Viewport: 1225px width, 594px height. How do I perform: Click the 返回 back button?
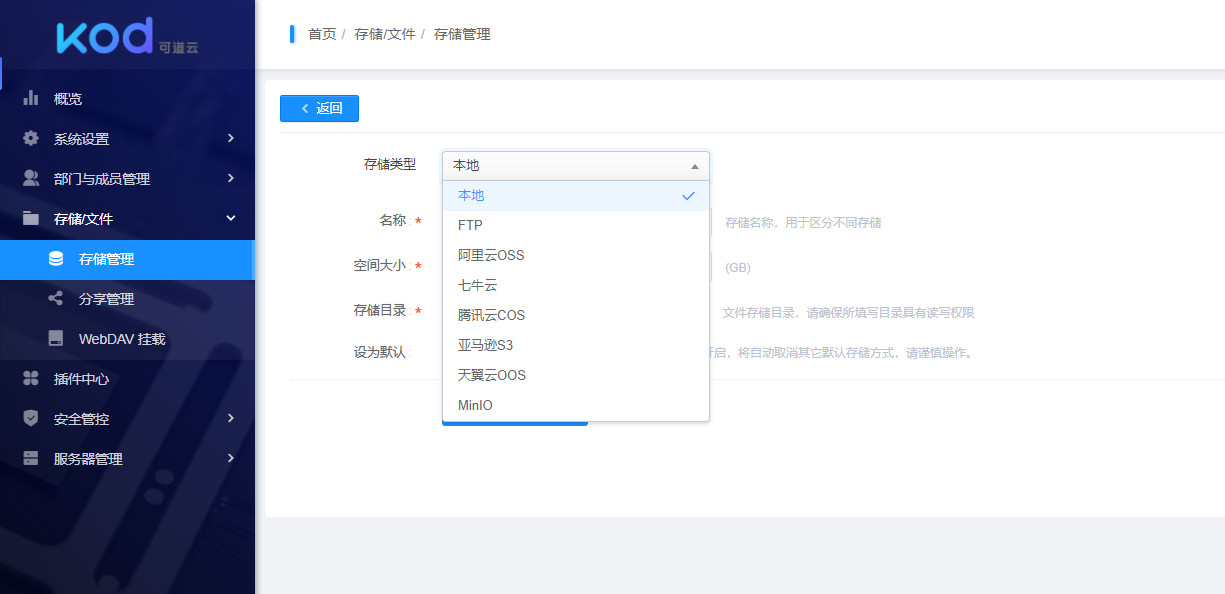coord(319,109)
